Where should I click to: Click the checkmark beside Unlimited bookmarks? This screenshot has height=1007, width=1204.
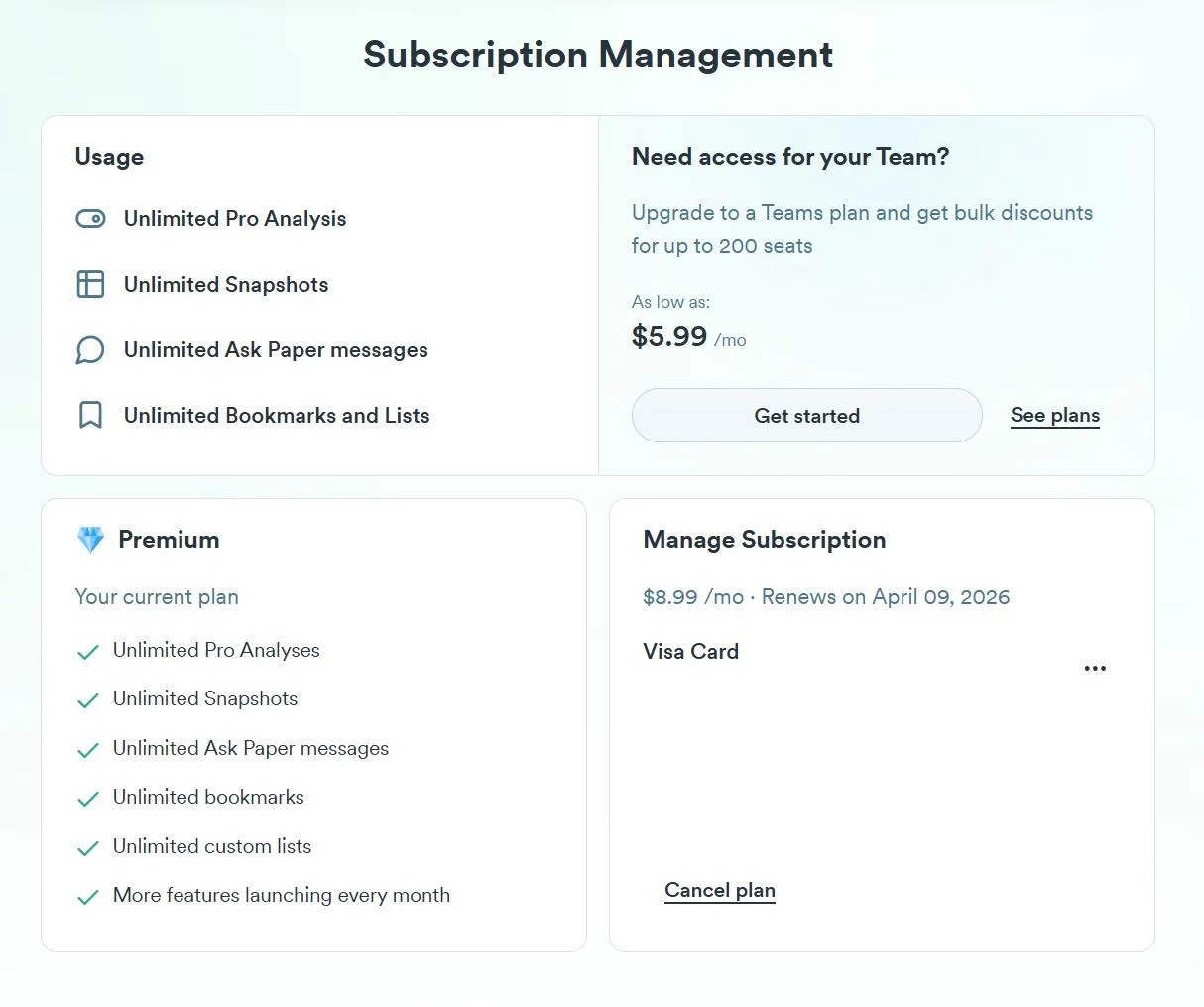(88, 799)
